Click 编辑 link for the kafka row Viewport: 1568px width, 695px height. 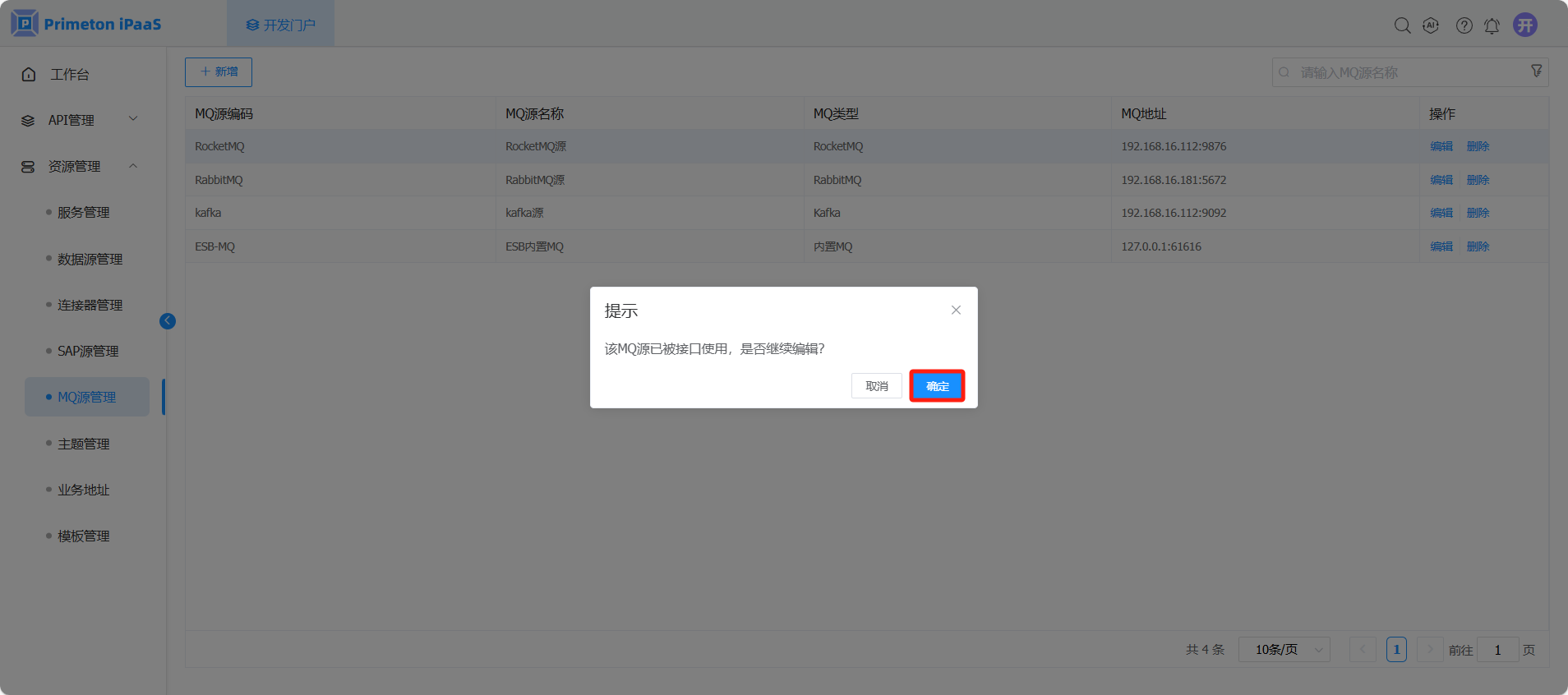point(1441,213)
